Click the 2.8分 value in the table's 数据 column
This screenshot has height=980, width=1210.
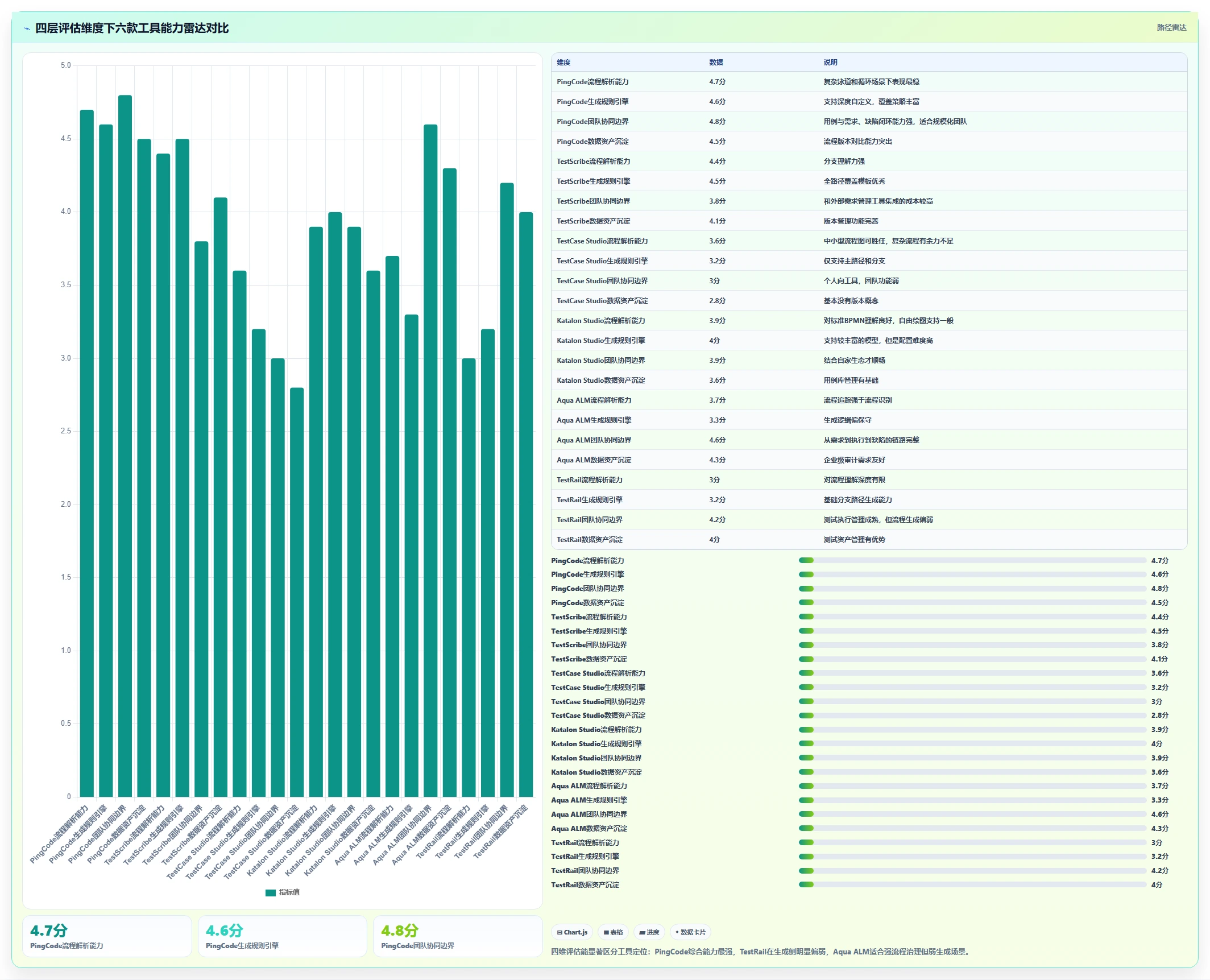pos(717,301)
